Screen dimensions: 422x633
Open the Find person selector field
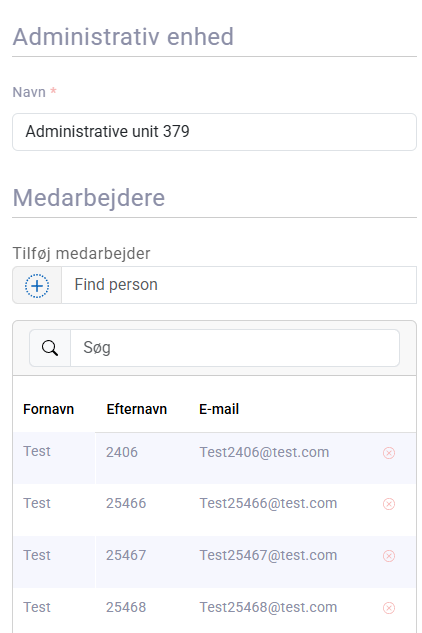tap(239, 285)
